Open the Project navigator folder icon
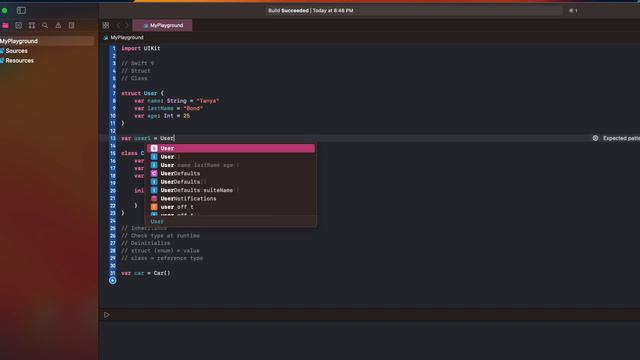 [x=5, y=25]
